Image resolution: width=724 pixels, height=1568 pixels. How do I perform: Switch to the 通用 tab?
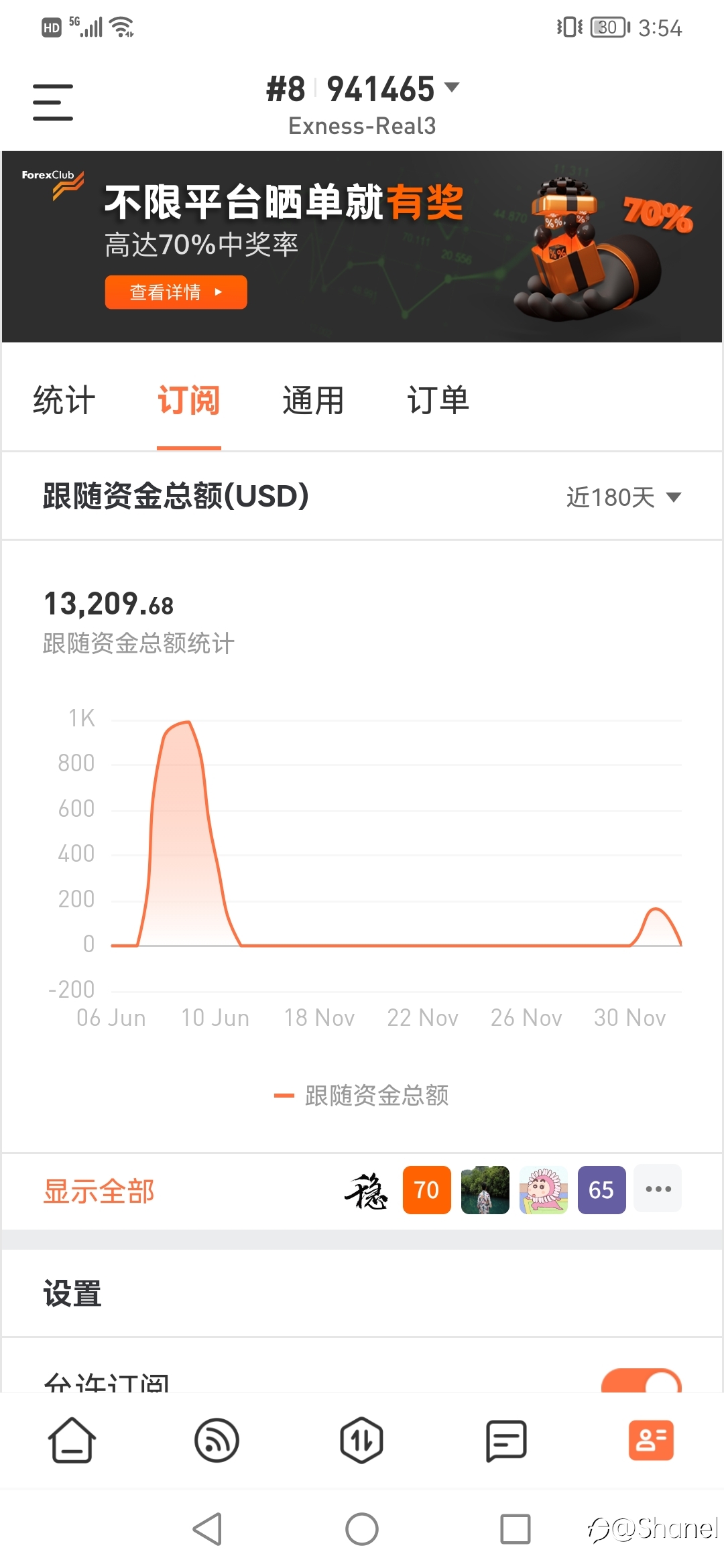click(313, 400)
